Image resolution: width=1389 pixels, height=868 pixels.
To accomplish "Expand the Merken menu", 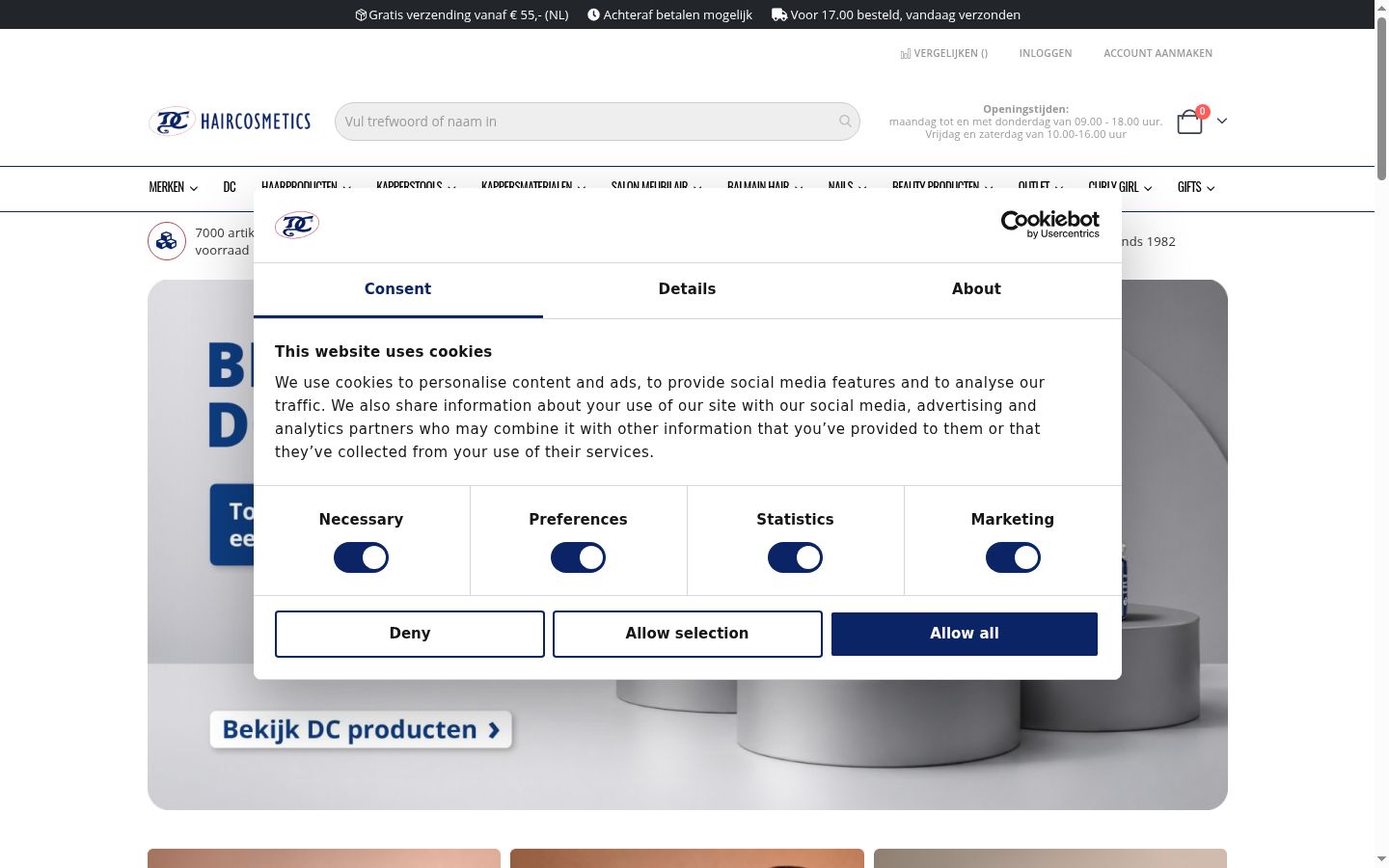I will click(x=174, y=187).
